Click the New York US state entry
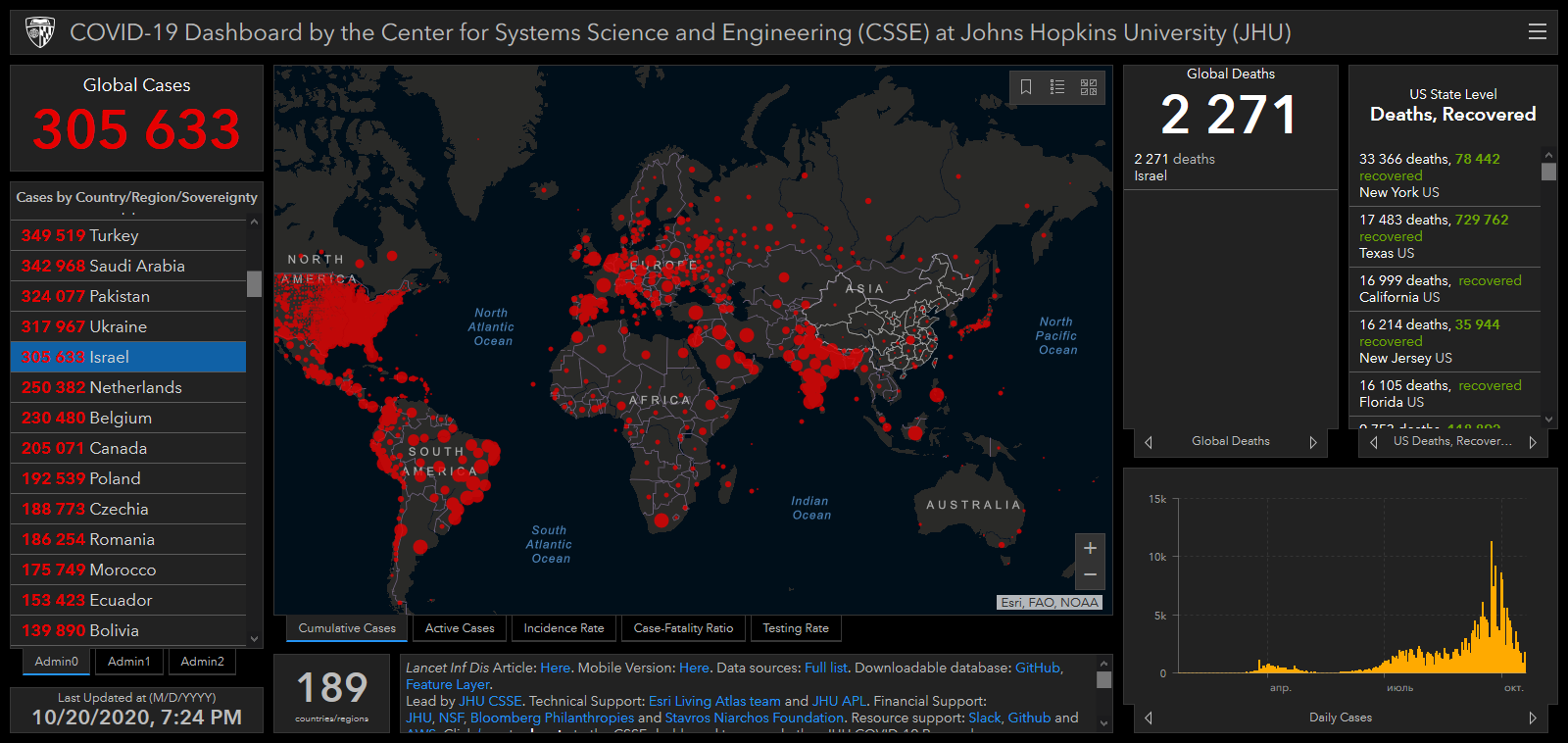Screen dimensions: 1568x743 point(1445,175)
